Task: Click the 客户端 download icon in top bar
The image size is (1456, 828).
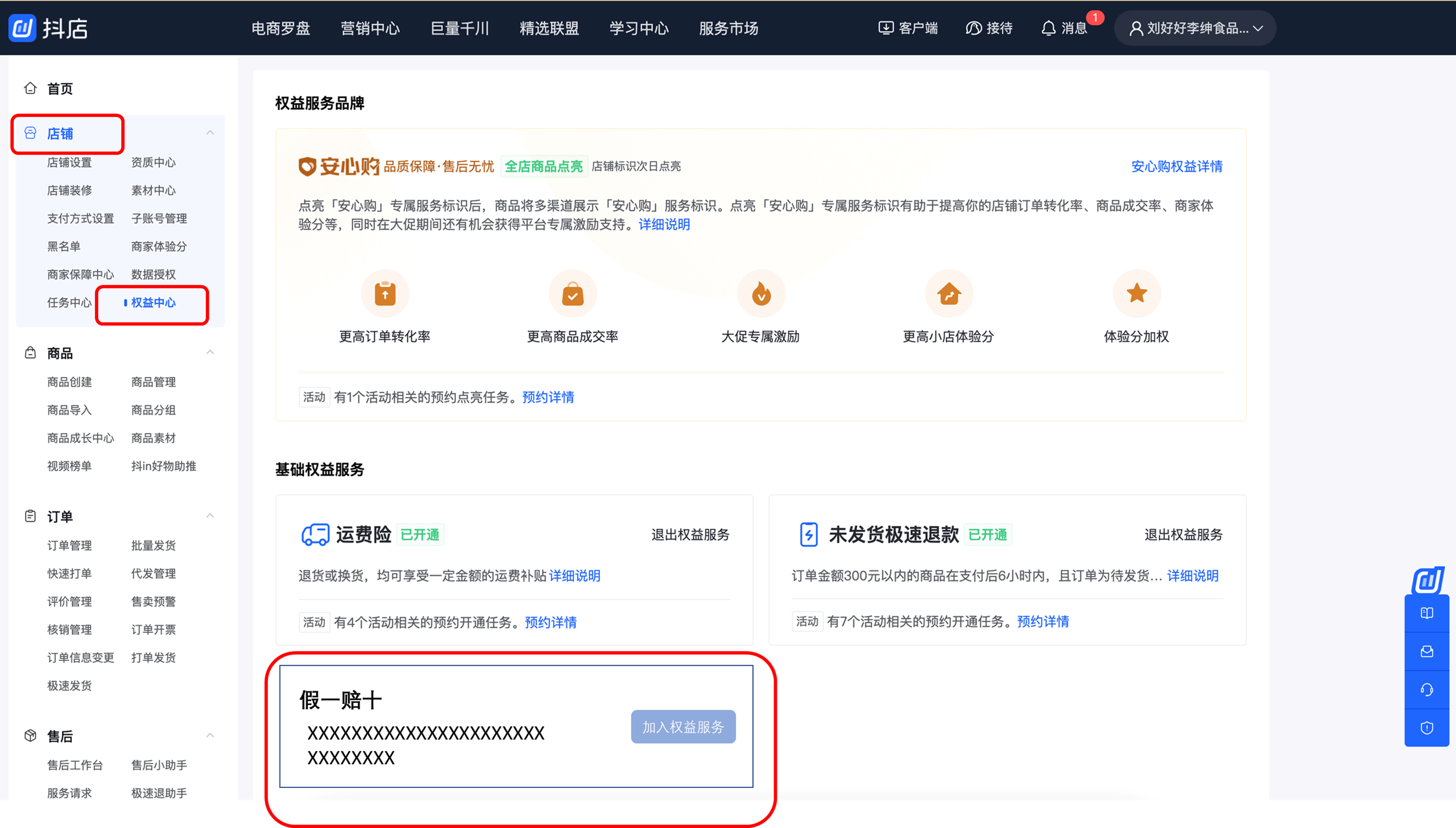Action: click(885, 27)
